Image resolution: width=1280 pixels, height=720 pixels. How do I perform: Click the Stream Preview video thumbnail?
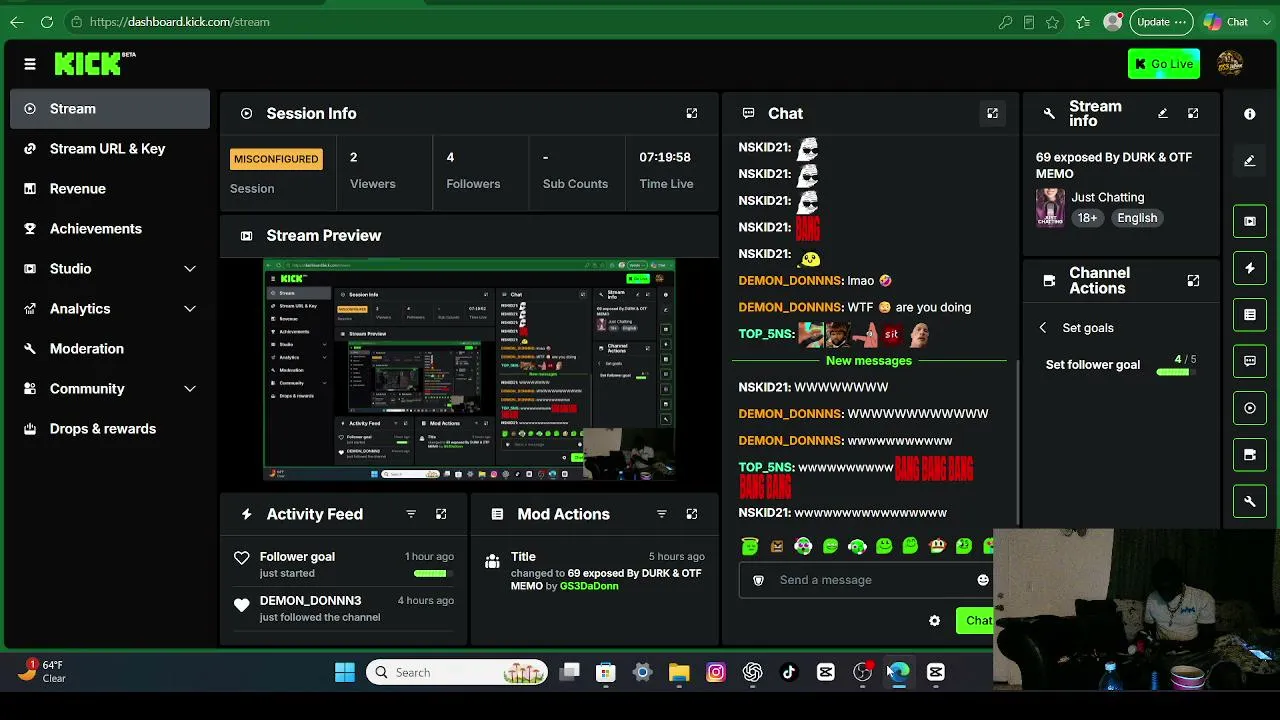click(469, 370)
